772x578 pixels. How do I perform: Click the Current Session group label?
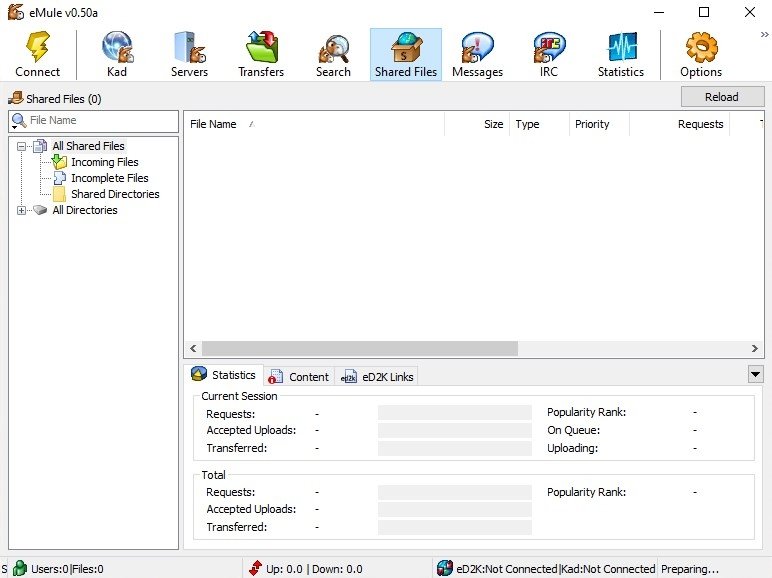239,396
